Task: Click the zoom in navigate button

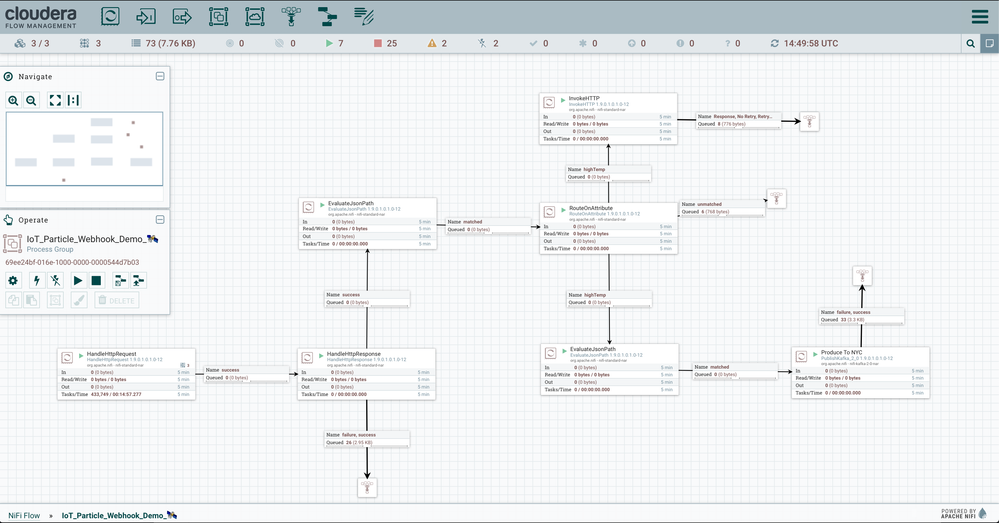Action: coord(13,100)
